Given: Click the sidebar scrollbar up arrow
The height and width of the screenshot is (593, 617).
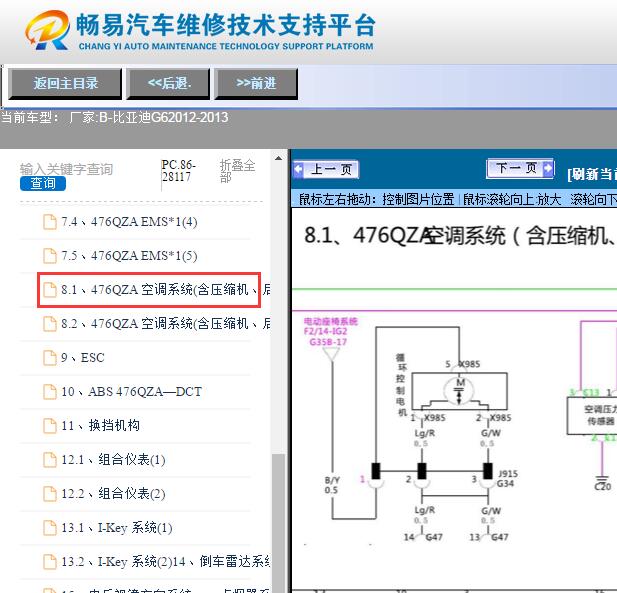Looking at the screenshot, I should pyautogui.click(x=278, y=158).
